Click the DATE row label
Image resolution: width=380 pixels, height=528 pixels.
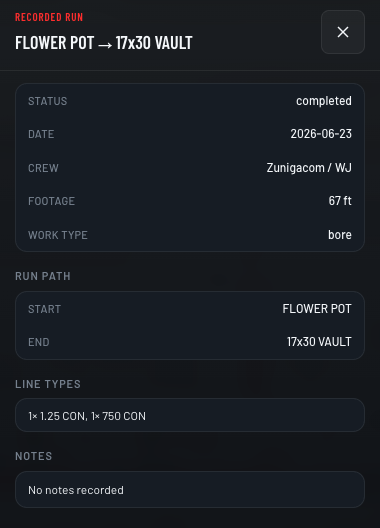pyautogui.click(x=41, y=134)
